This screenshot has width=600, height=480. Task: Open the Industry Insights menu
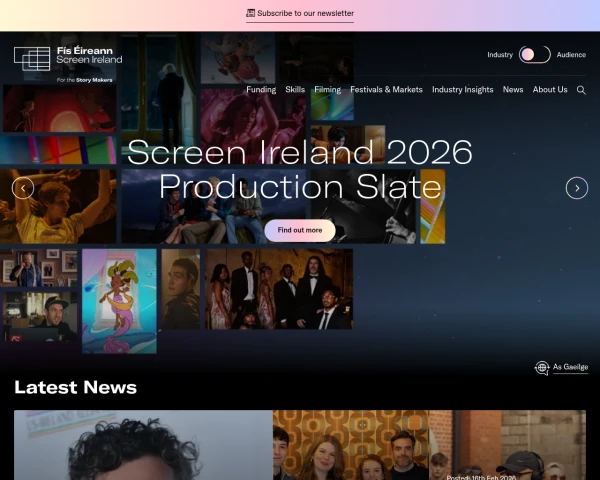pyautogui.click(x=463, y=90)
